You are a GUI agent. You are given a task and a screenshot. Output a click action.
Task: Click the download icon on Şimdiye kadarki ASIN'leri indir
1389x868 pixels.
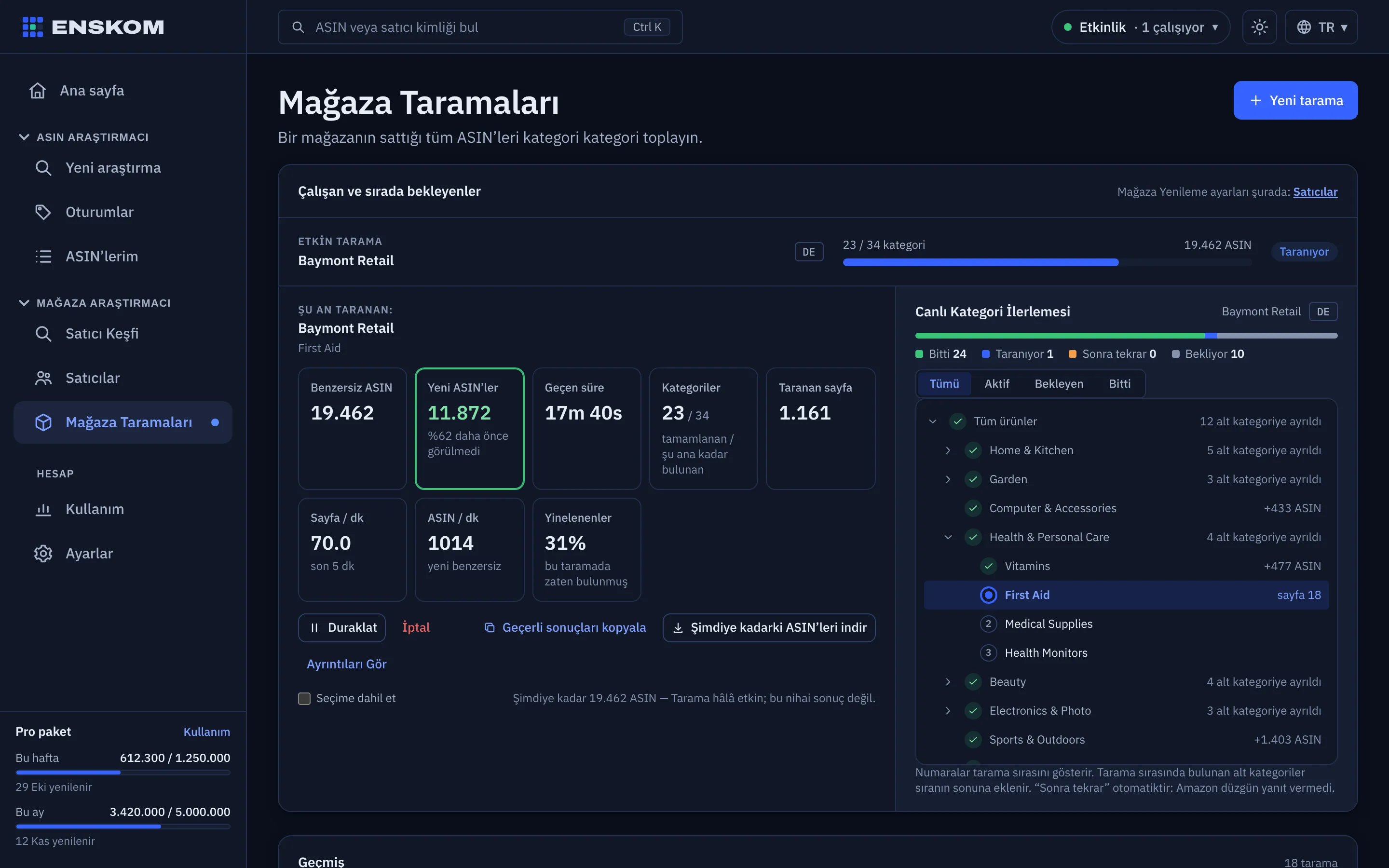[678, 627]
